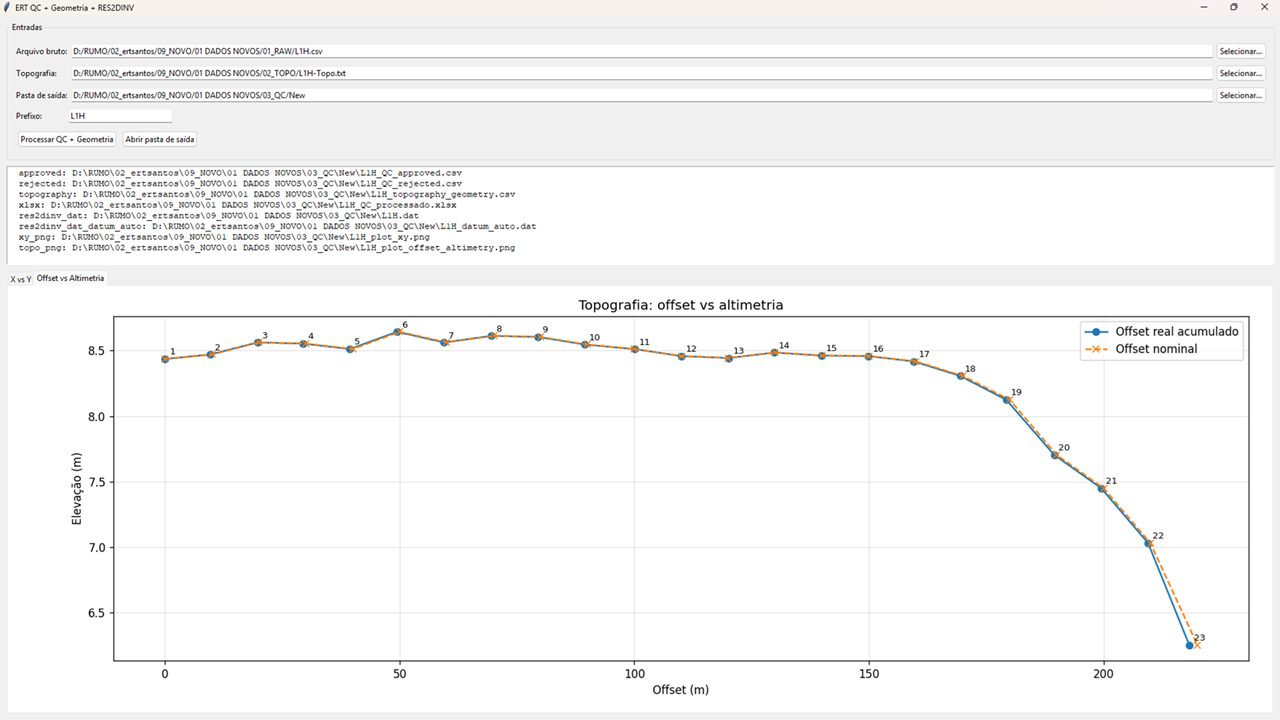
Task: Focus the Pasta de saída path field
Action: pyautogui.click(x=641, y=95)
